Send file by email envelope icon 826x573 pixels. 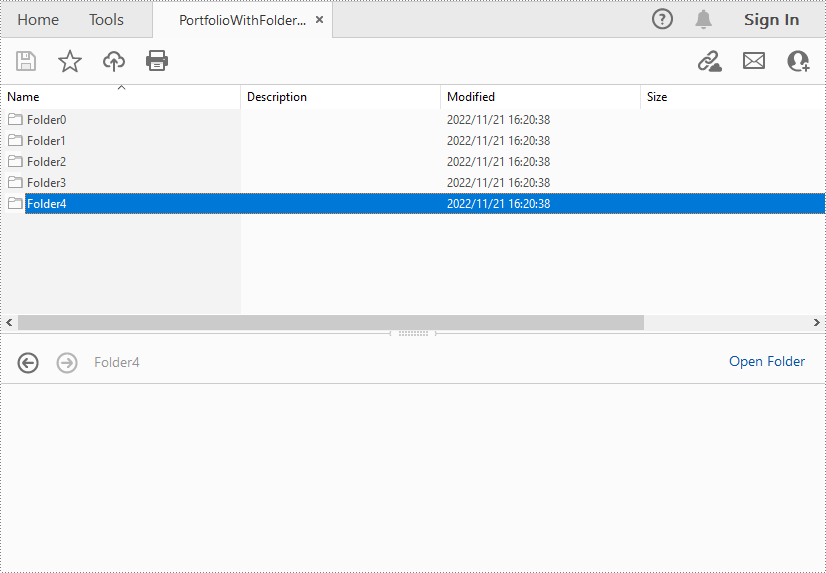click(x=754, y=61)
